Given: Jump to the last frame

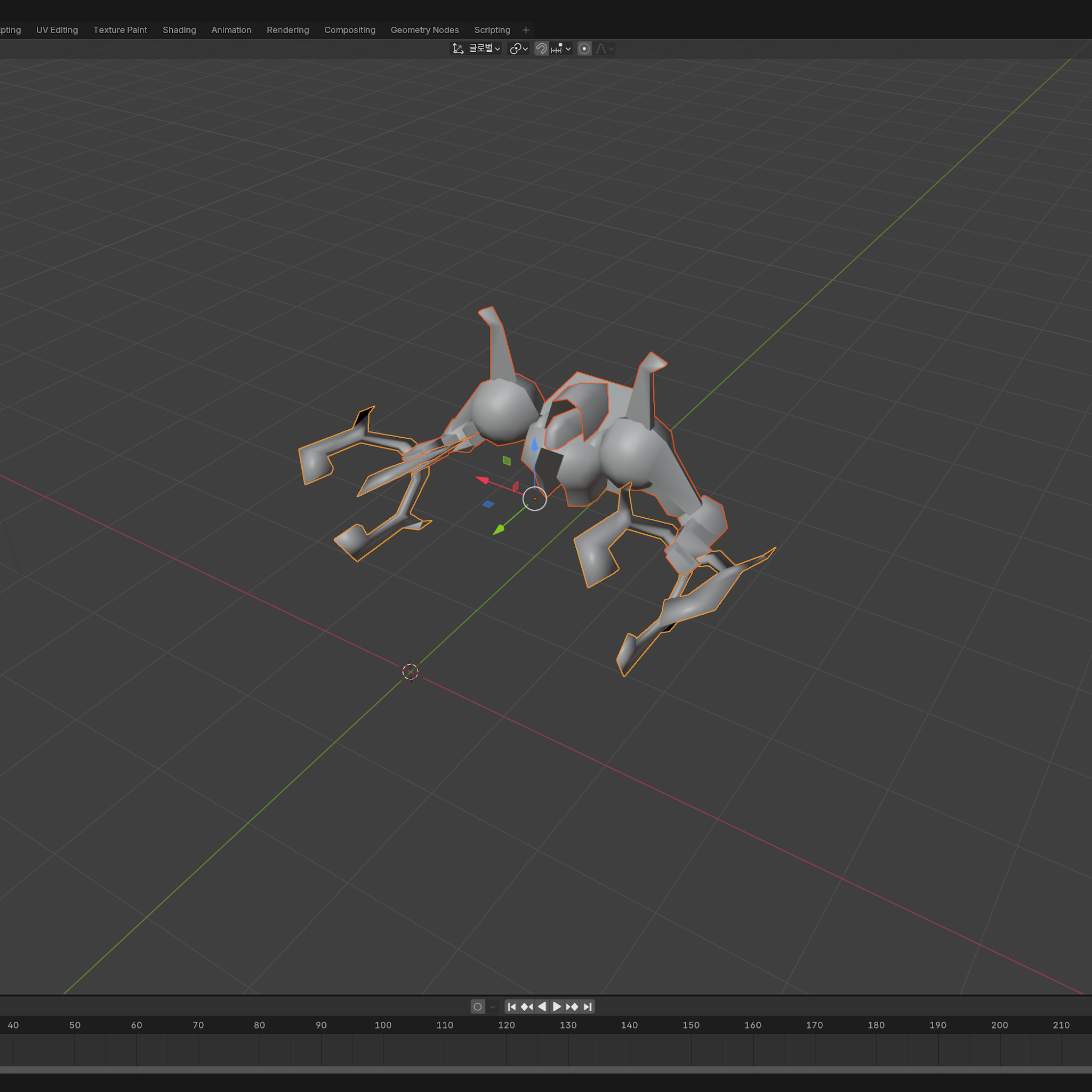Looking at the screenshot, I should 587,1007.
